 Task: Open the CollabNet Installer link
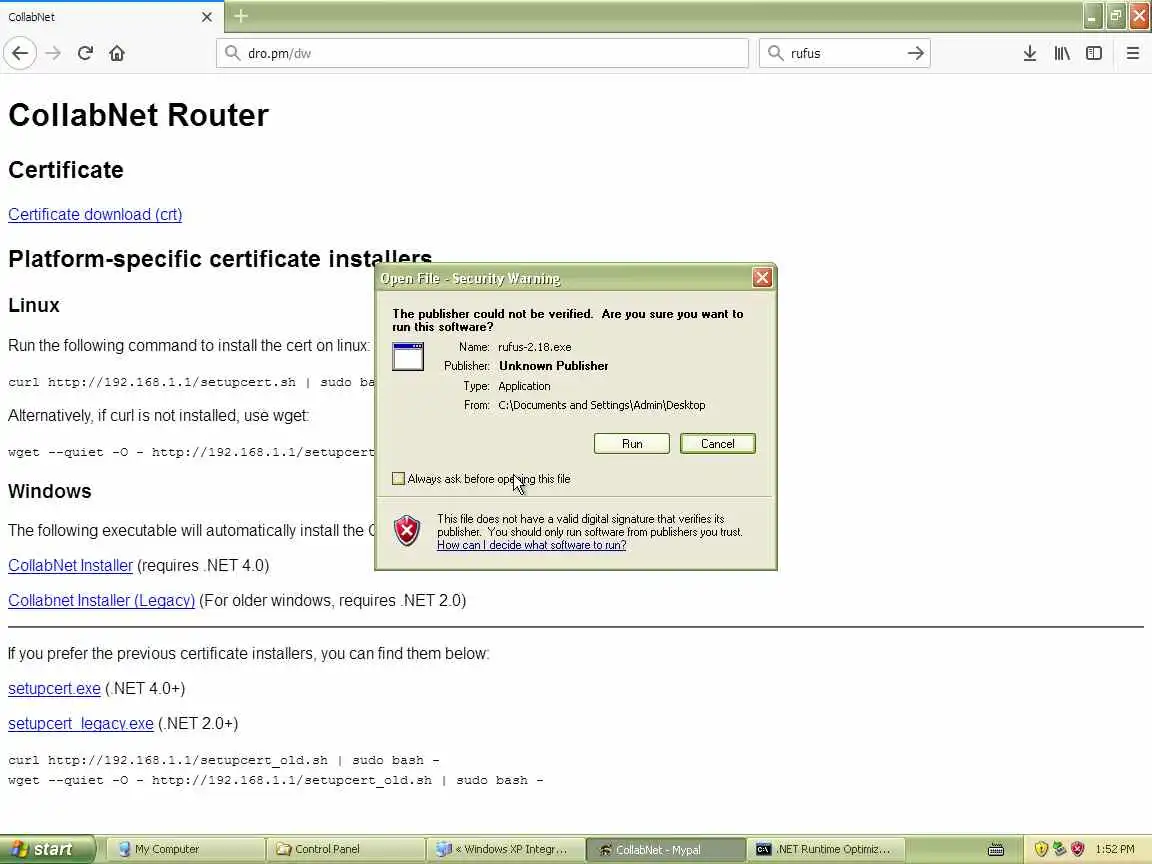pos(71,566)
